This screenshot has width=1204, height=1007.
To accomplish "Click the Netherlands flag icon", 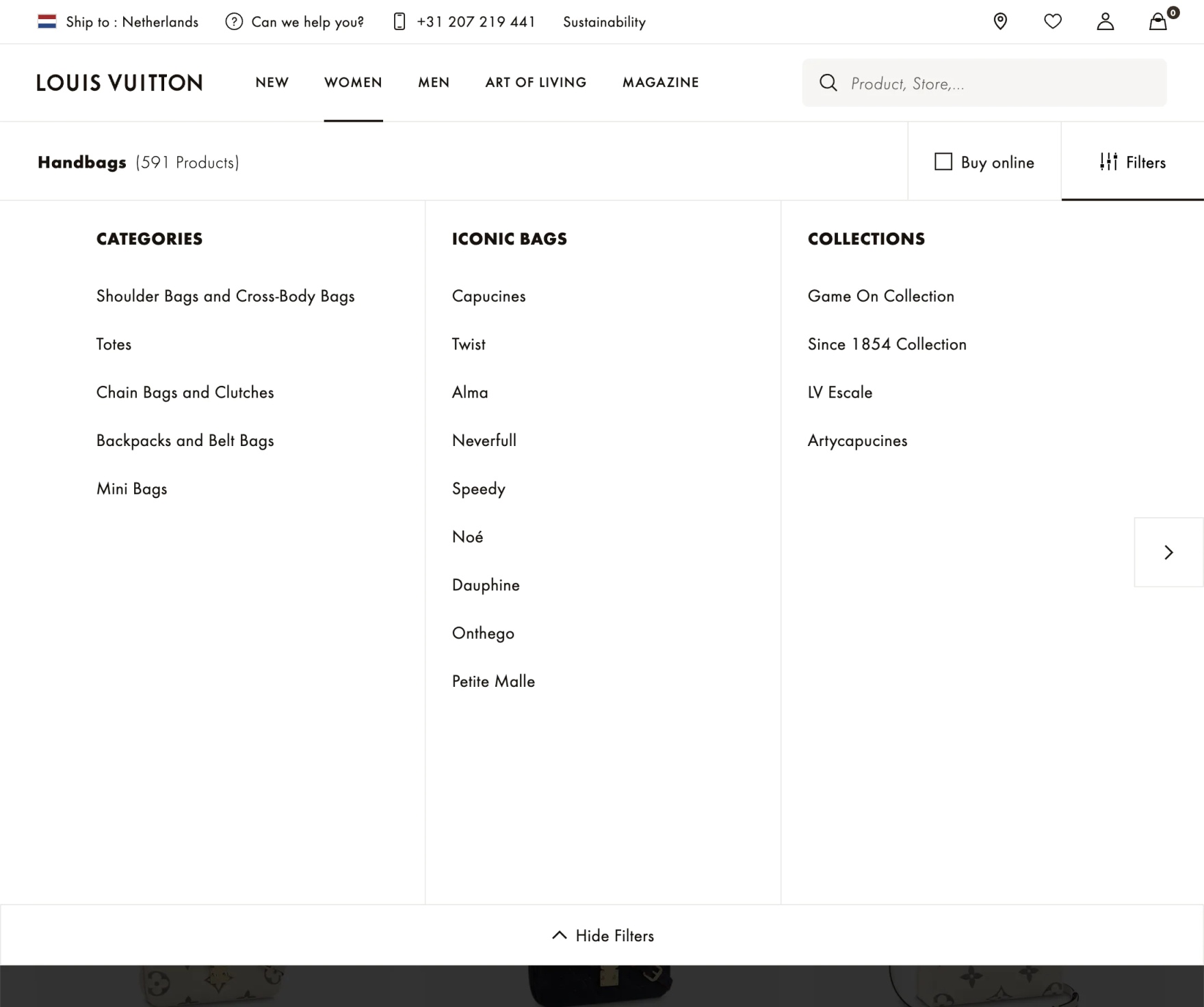I will point(47,22).
